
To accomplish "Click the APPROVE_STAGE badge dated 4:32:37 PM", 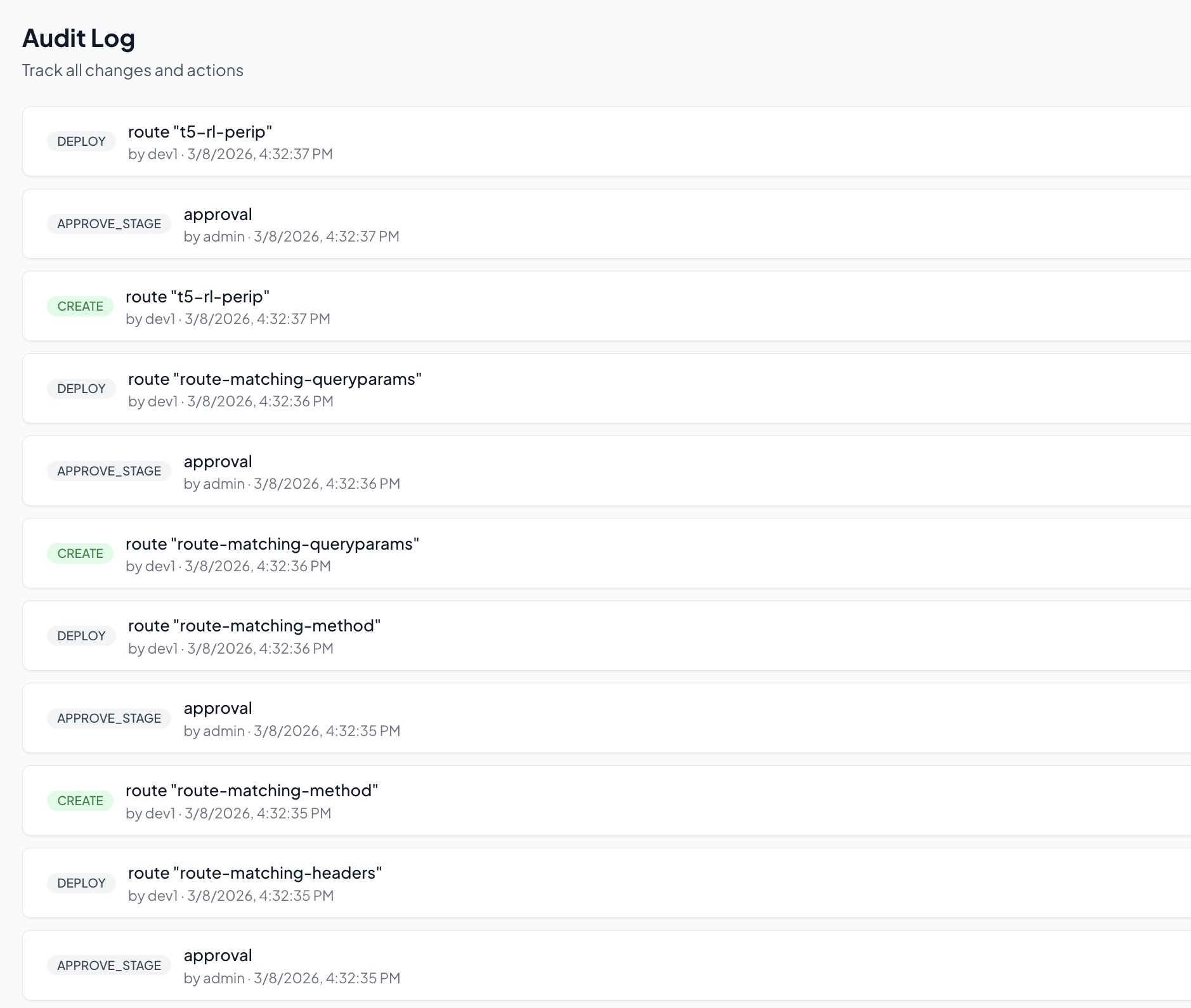I will (109, 224).
